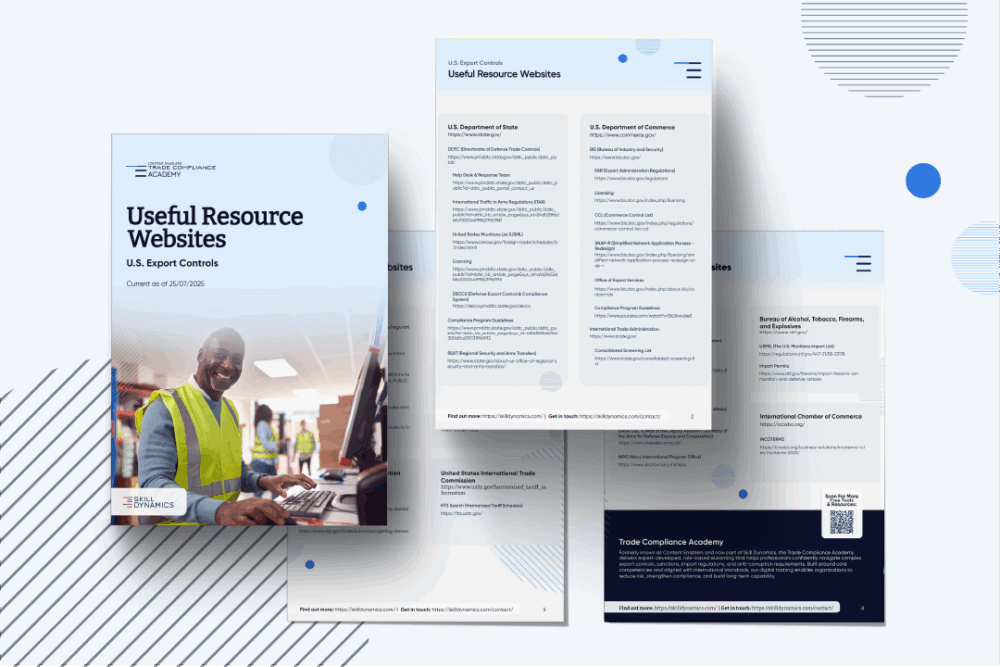Click the U.S. Department of Commerce heading

tap(632, 127)
